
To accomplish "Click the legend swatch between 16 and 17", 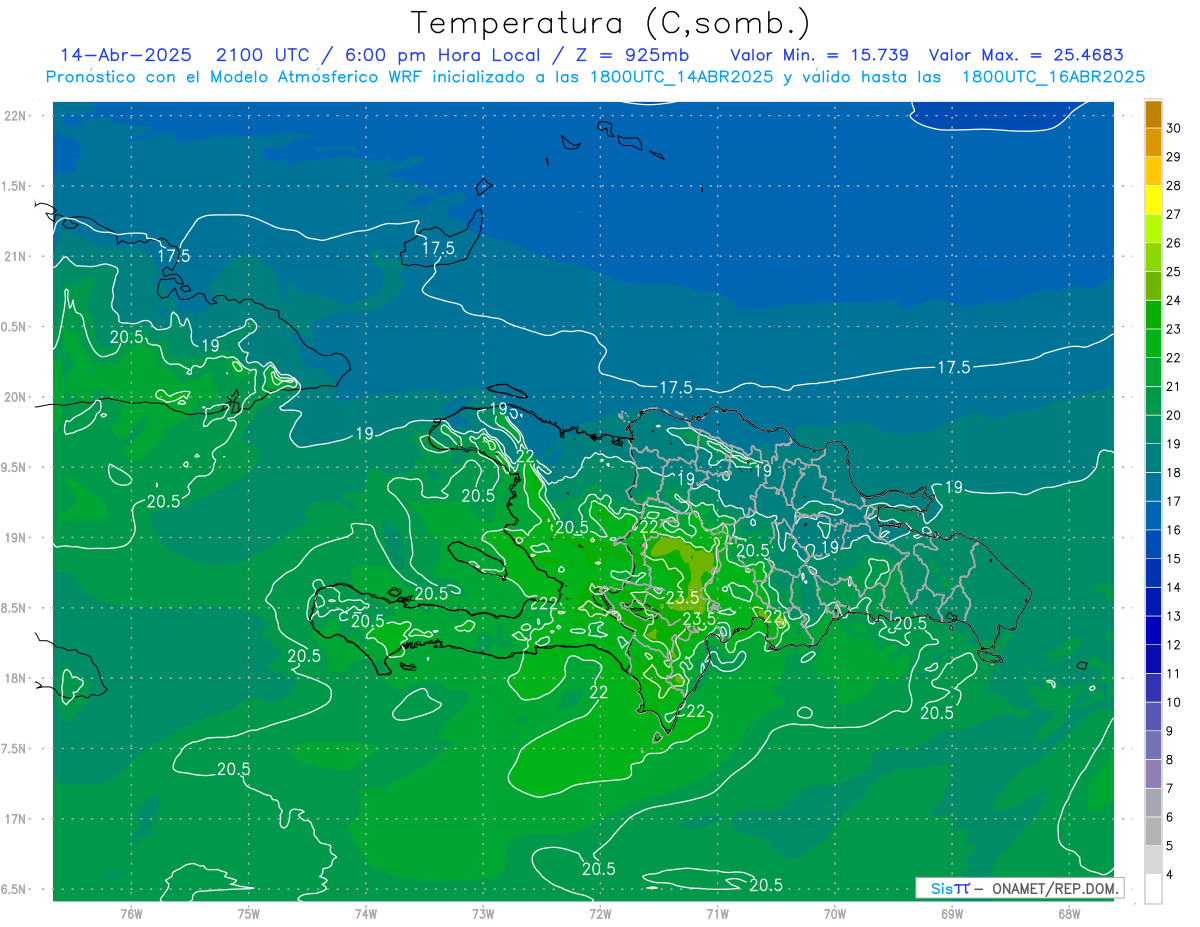I will [1153, 516].
